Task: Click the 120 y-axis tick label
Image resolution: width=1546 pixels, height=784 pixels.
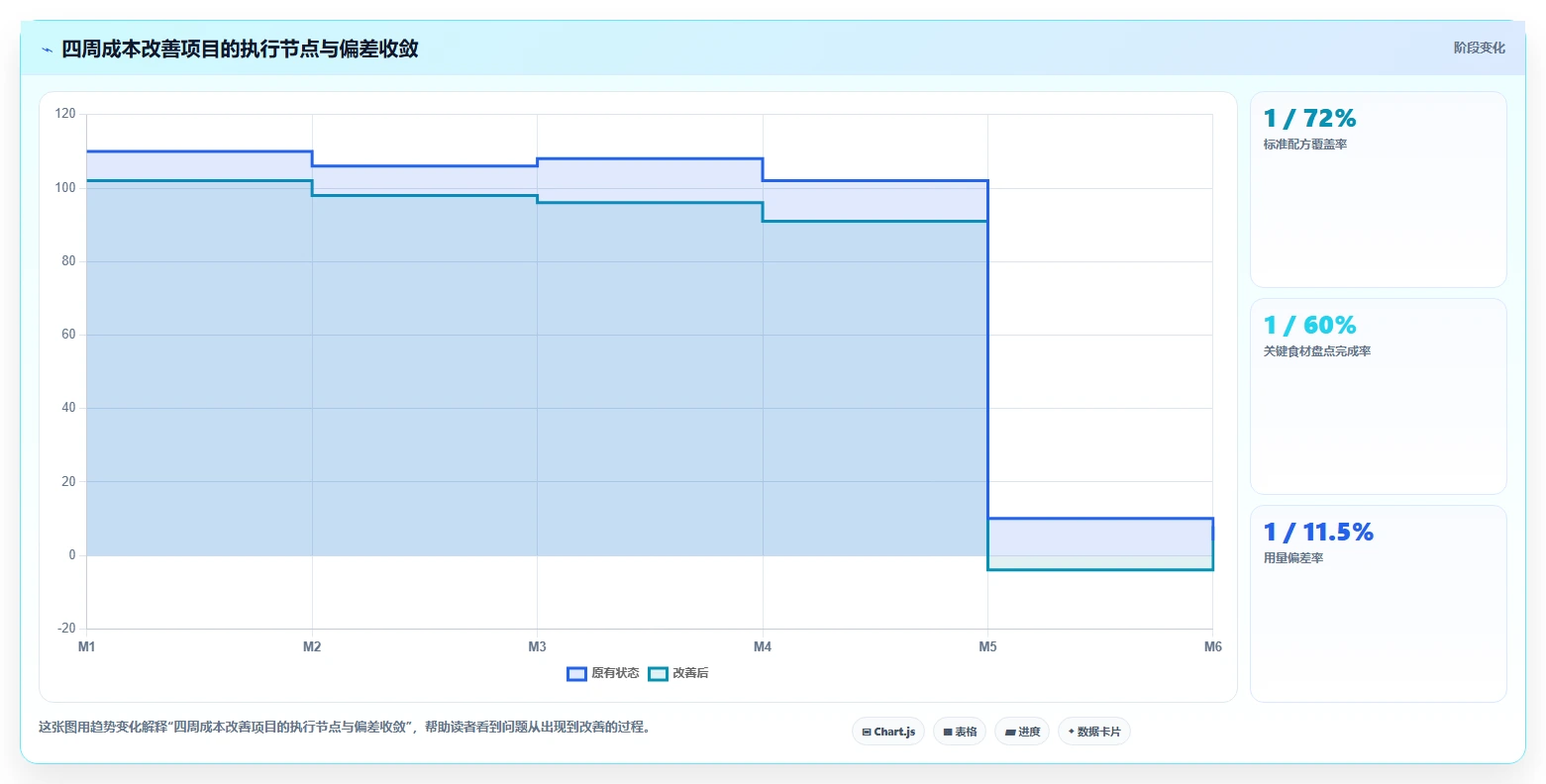Action: (65, 114)
